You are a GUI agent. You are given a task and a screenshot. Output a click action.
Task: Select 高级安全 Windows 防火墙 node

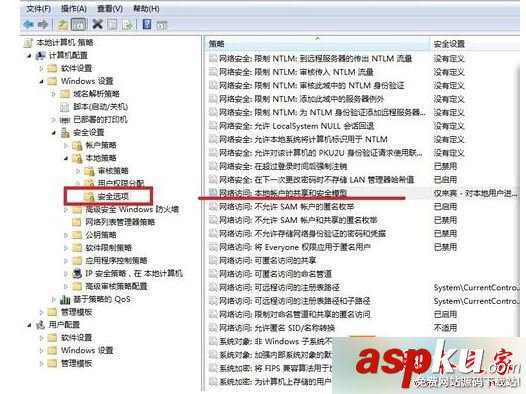click(x=132, y=209)
